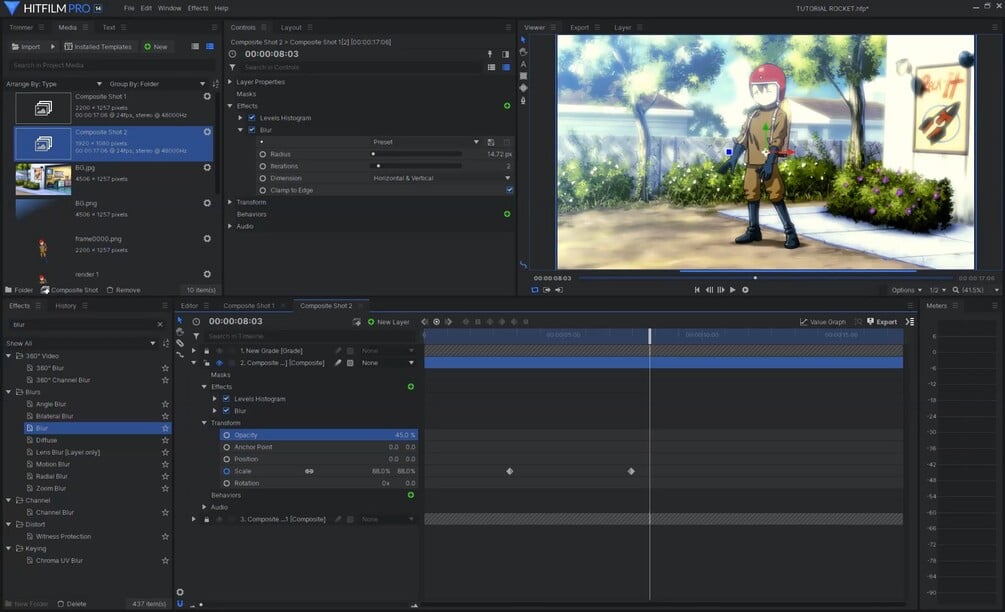Open the Effects menu
The height and width of the screenshot is (612, 1005).
click(198, 8)
